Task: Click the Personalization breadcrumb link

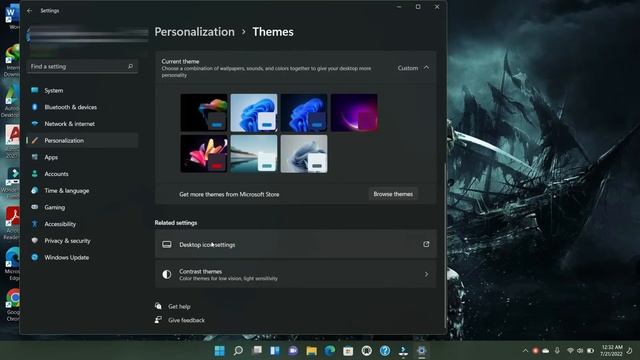Action: (195, 32)
